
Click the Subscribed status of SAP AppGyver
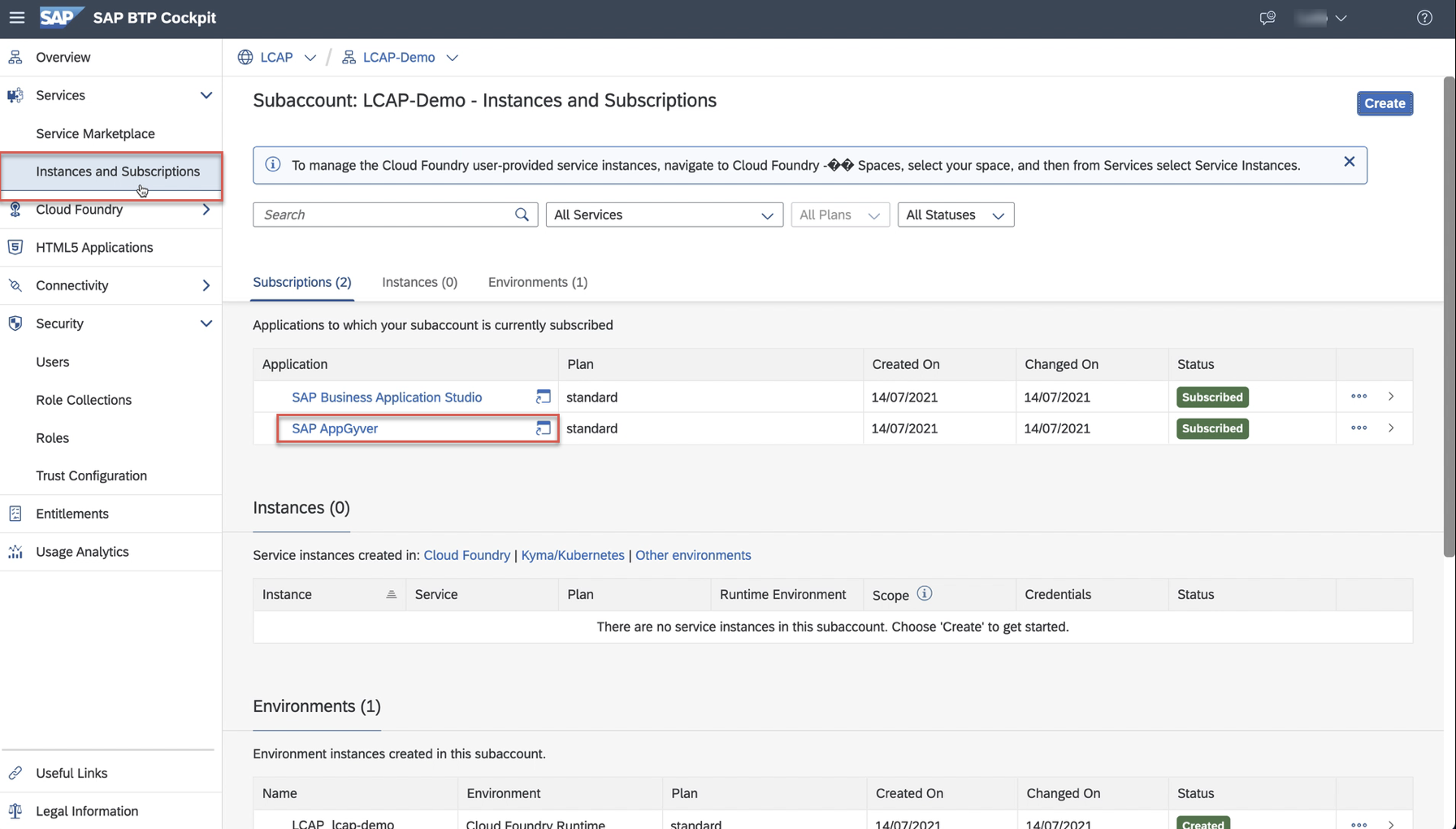(1212, 428)
